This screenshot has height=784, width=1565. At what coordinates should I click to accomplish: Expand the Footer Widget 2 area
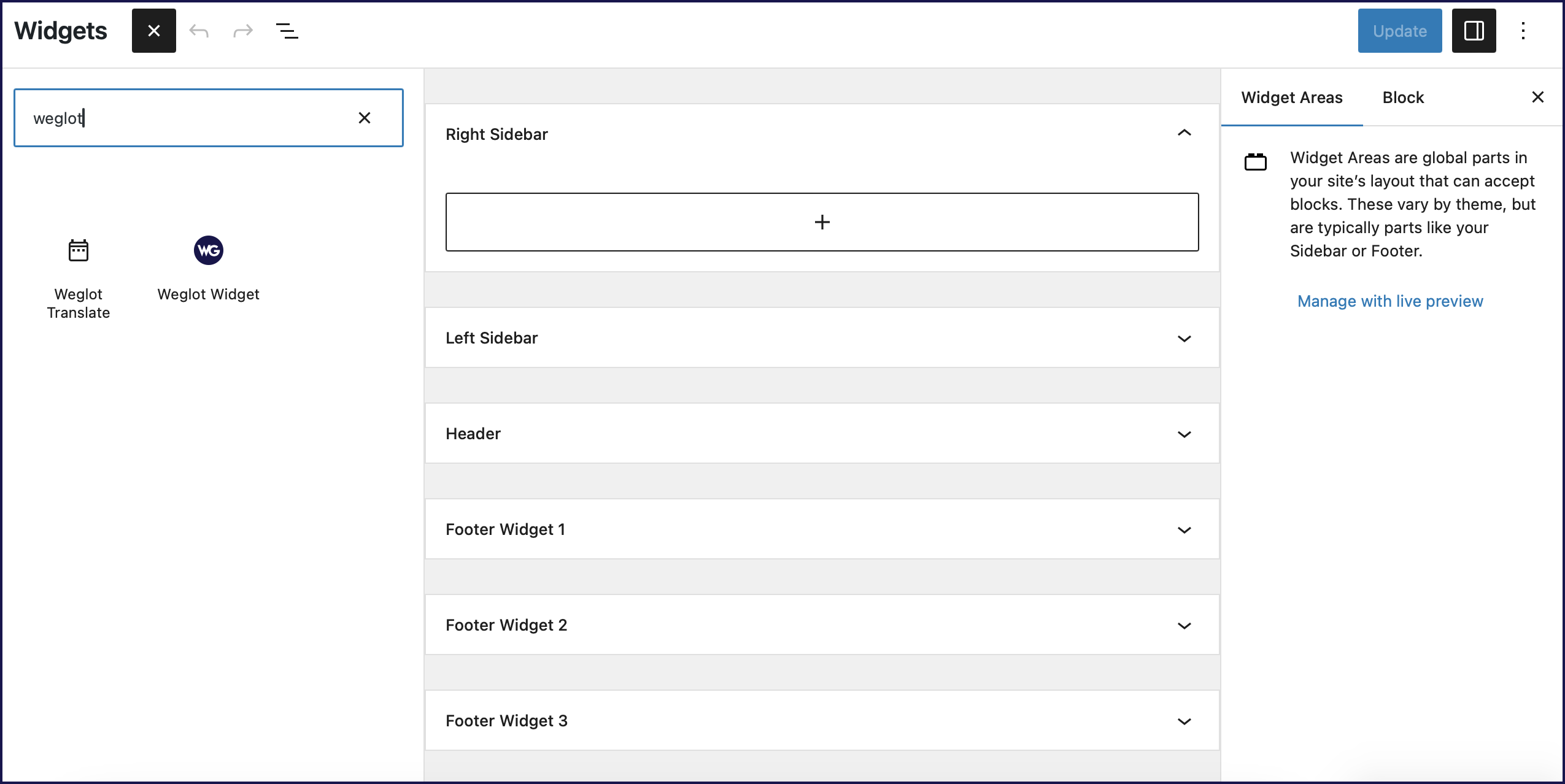pyautogui.click(x=1185, y=625)
